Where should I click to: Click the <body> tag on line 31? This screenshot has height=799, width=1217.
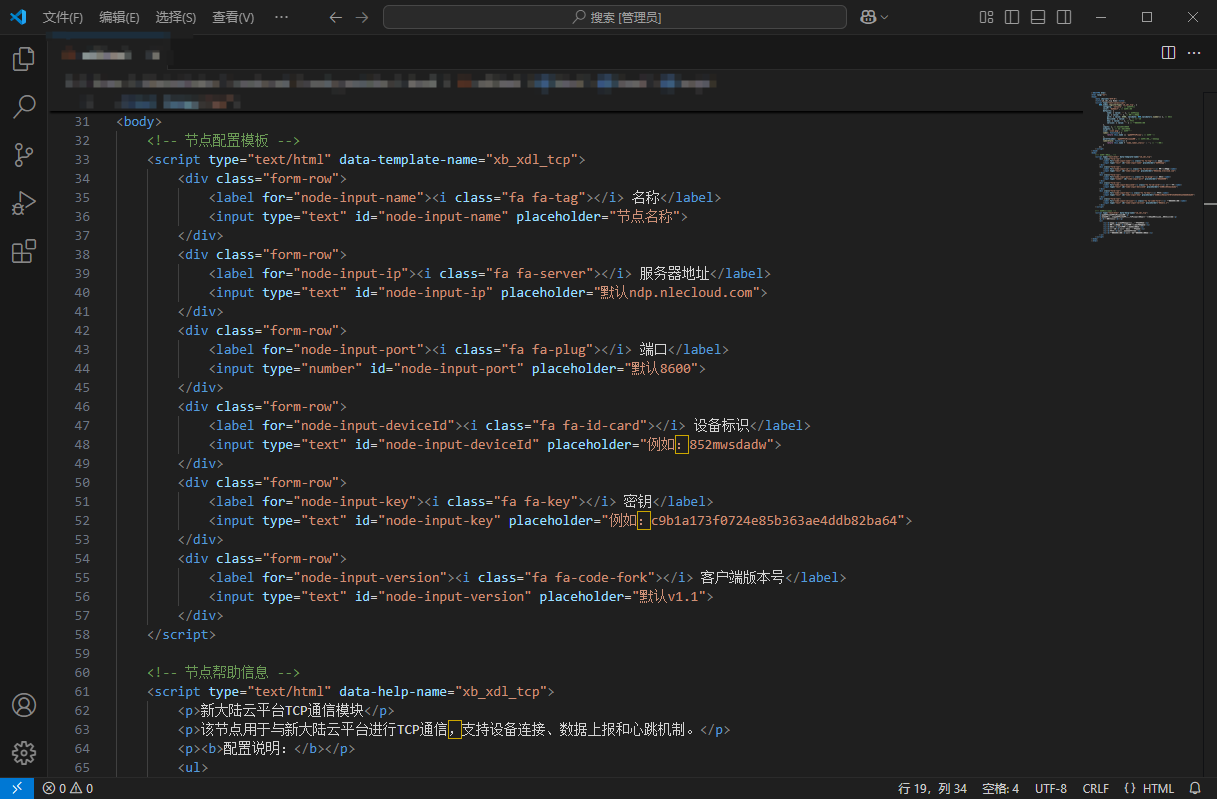pyautogui.click(x=139, y=121)
